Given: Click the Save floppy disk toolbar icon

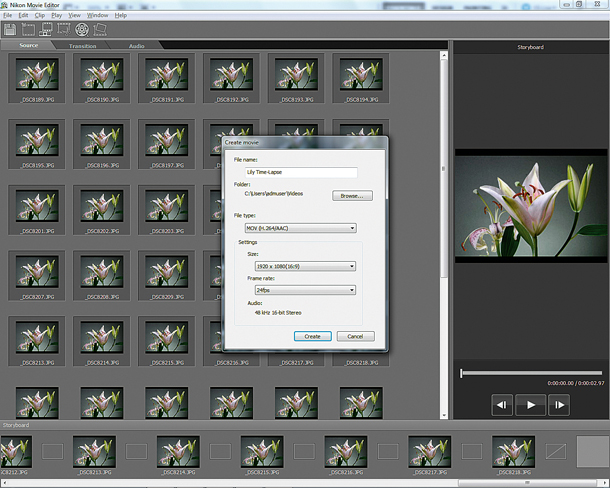Looking at the screenshot, I should coord(10,30).
